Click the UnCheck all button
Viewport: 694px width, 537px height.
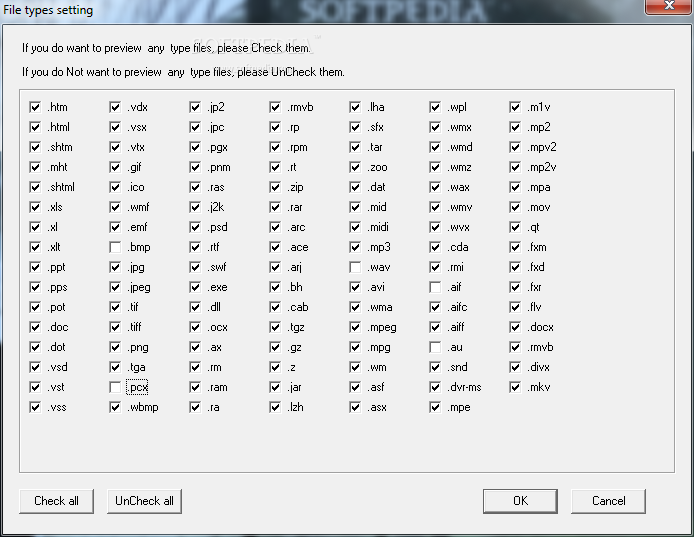tap(144, 501)
